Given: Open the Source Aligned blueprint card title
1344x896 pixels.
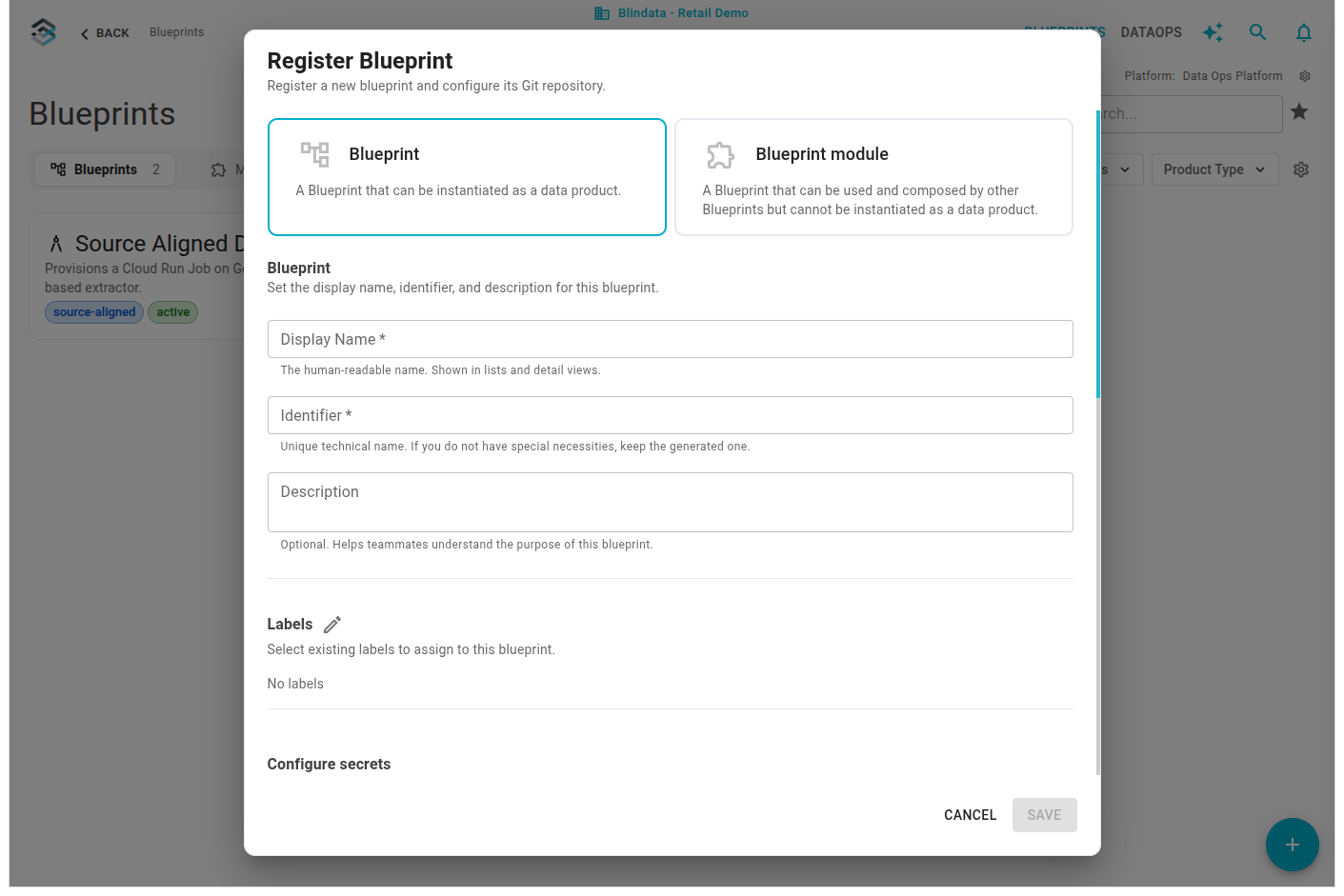Looking at the screenshot, I should 159,244.
